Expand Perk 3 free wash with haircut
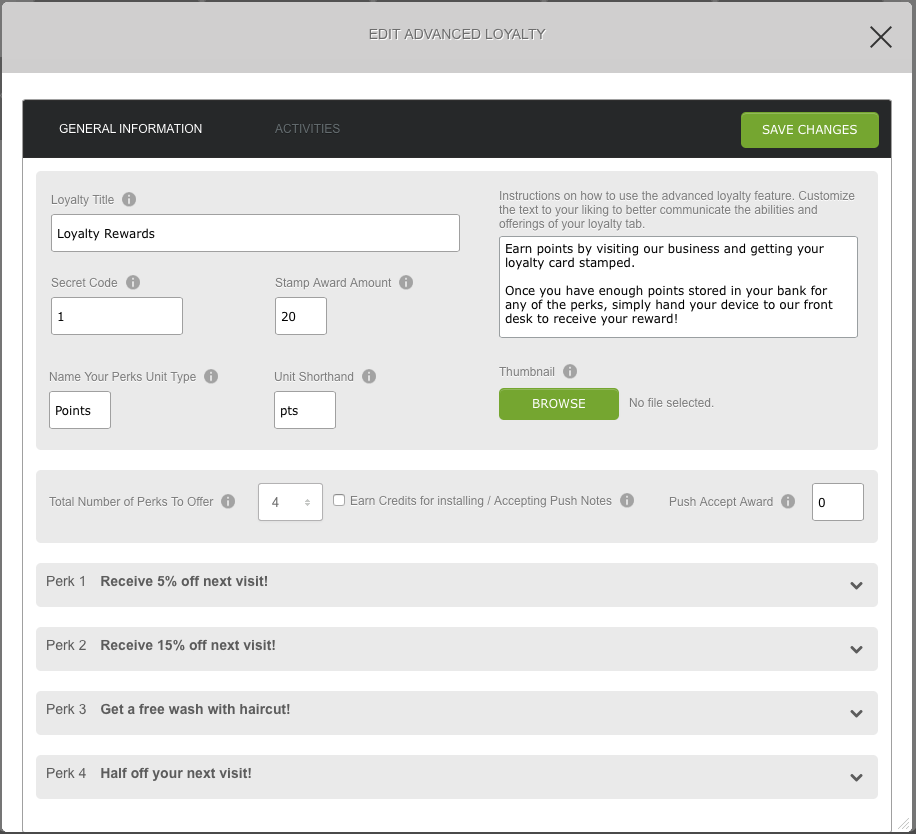The height and width of the screenshot is (834, 916). point(856,713)
